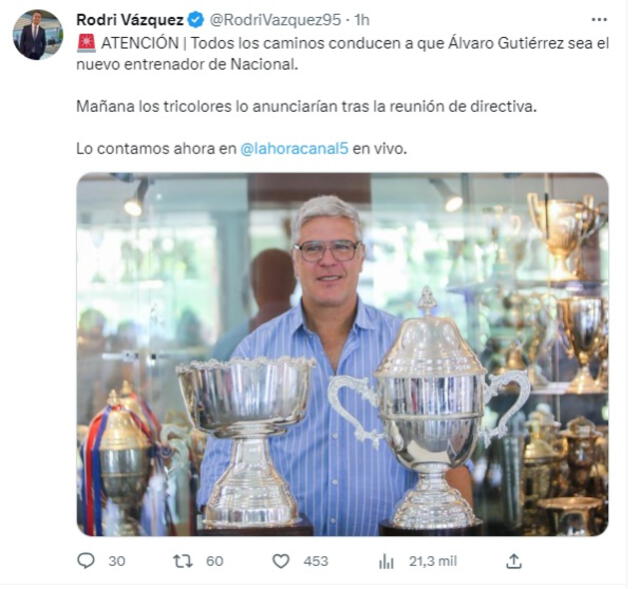Open the @lahoracanal5 mention link
Image resolution: width=640 pixels, height=589 pixels.
point(294,149)
